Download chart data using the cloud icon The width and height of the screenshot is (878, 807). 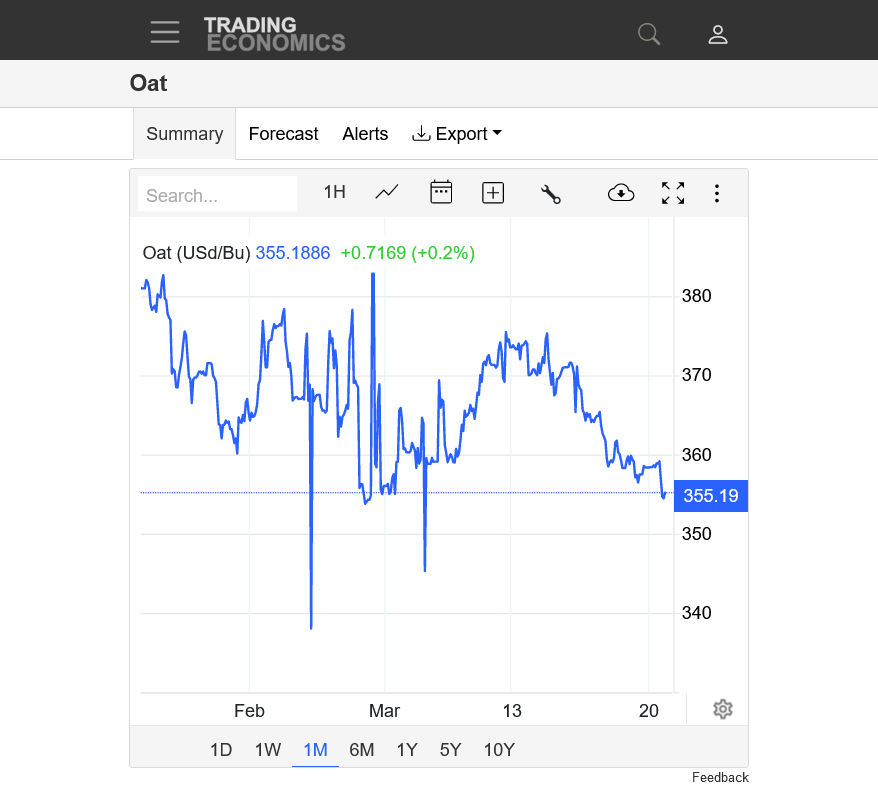coord(621,193)
